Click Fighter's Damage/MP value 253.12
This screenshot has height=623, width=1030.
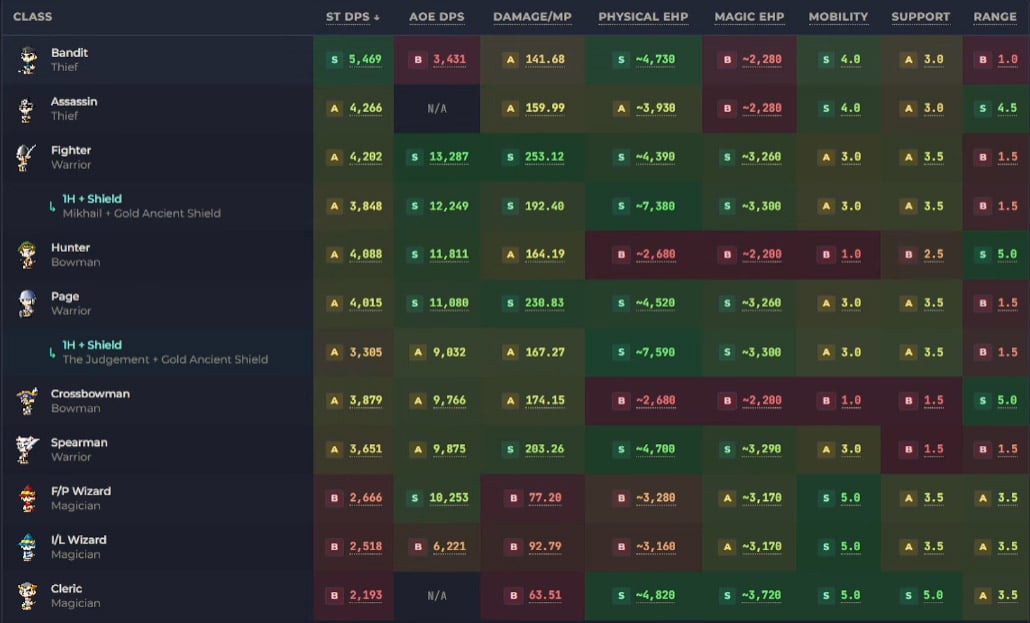pyautogui.click(x=545, y=157)
